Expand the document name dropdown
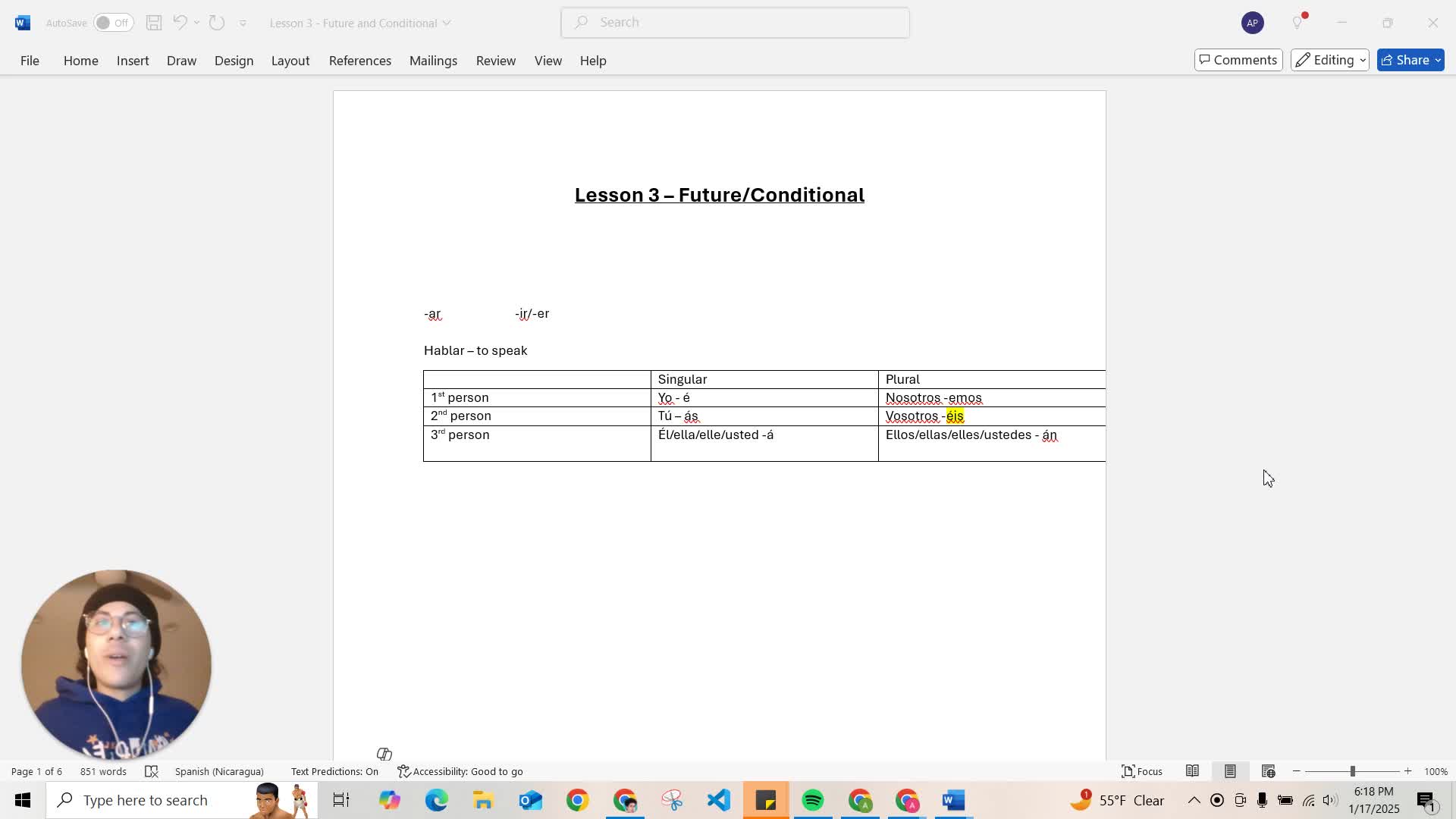The width and height of the screenshot is (1456, 819). [449, 22]
